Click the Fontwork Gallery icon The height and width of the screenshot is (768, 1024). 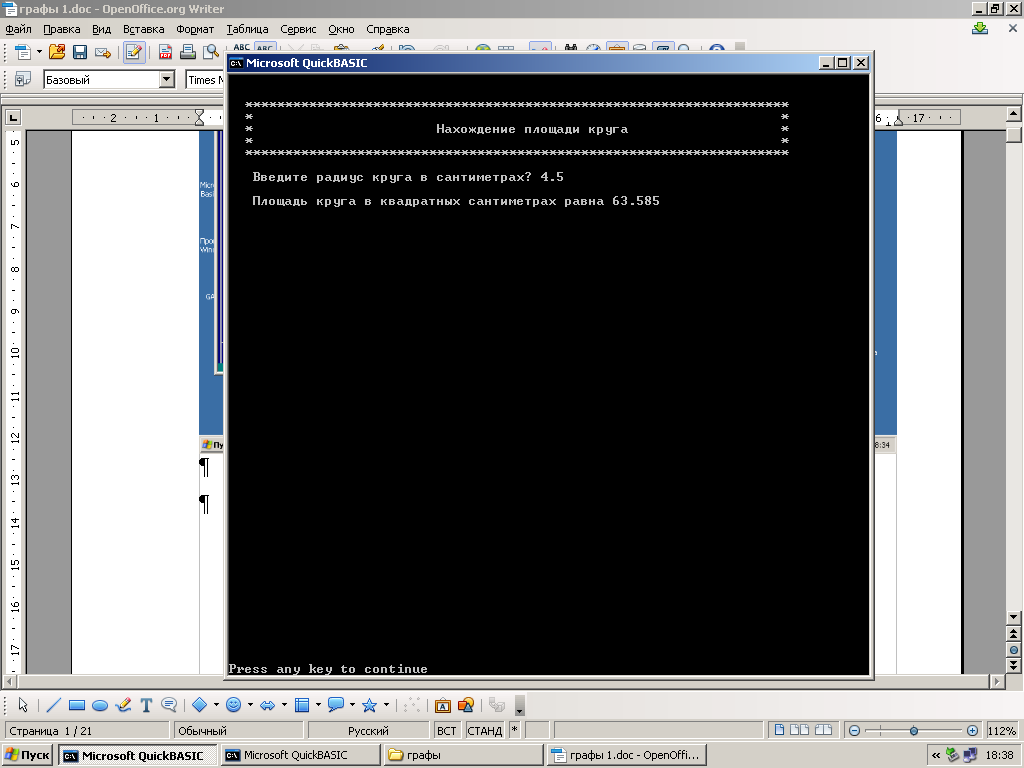pos(443,705)
